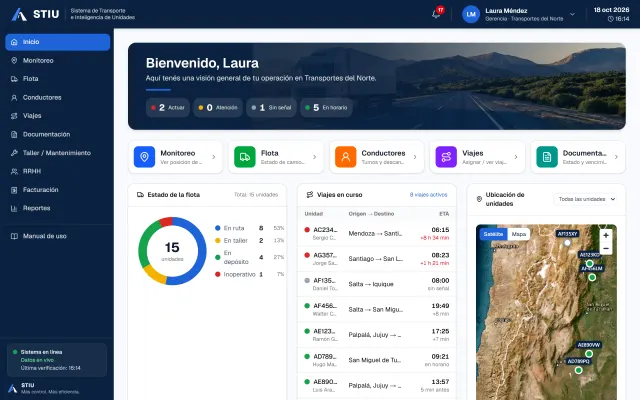Click the Reportes chart icon in sidebar
Screen dimensions: 640x400
(14, 208)
